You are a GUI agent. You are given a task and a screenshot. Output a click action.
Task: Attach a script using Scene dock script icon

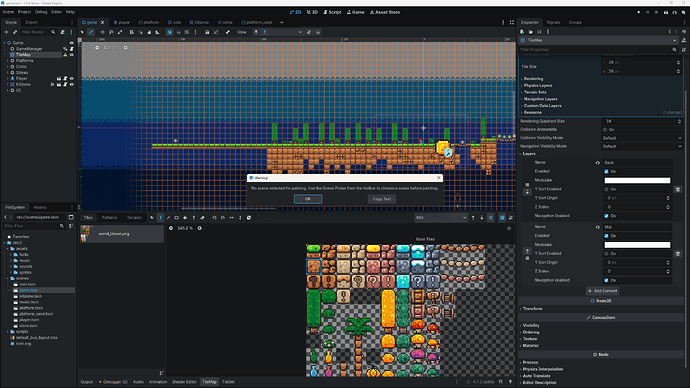[x=62, y=32]
